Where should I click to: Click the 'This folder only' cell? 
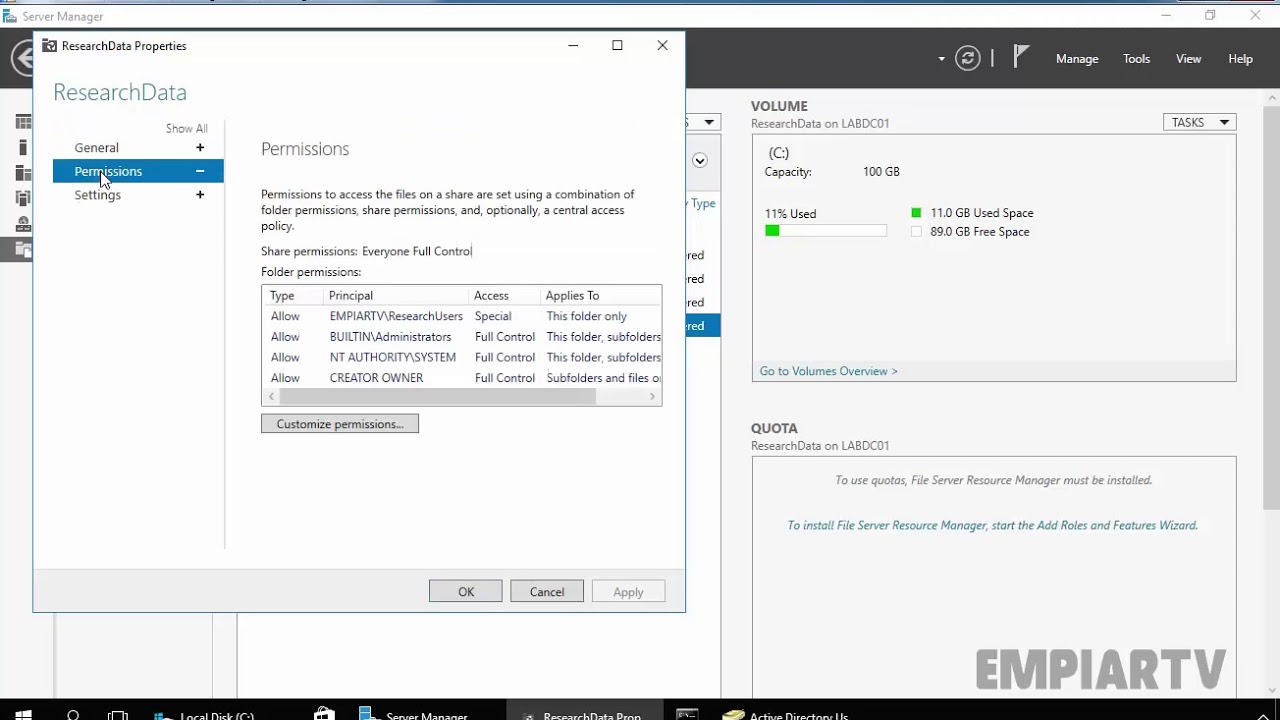[587, 316]
